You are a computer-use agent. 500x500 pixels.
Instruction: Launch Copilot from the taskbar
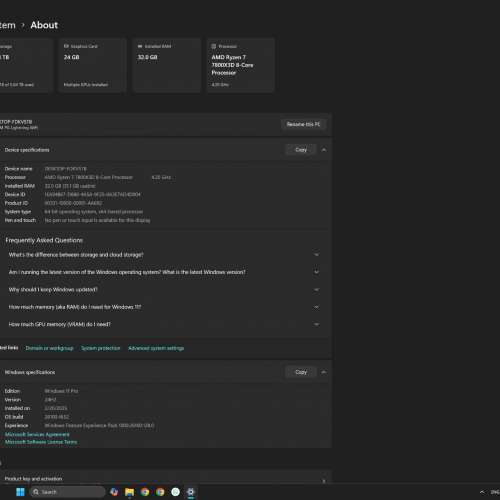pyautogui.click(x=114, y=492)
